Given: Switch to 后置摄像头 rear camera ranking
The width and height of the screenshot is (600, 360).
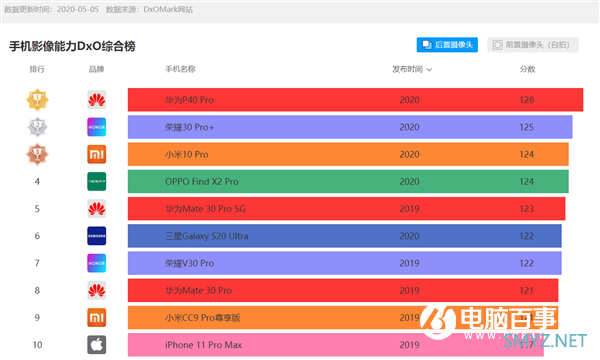Looking at the screenshot, I should click(447, 45).
